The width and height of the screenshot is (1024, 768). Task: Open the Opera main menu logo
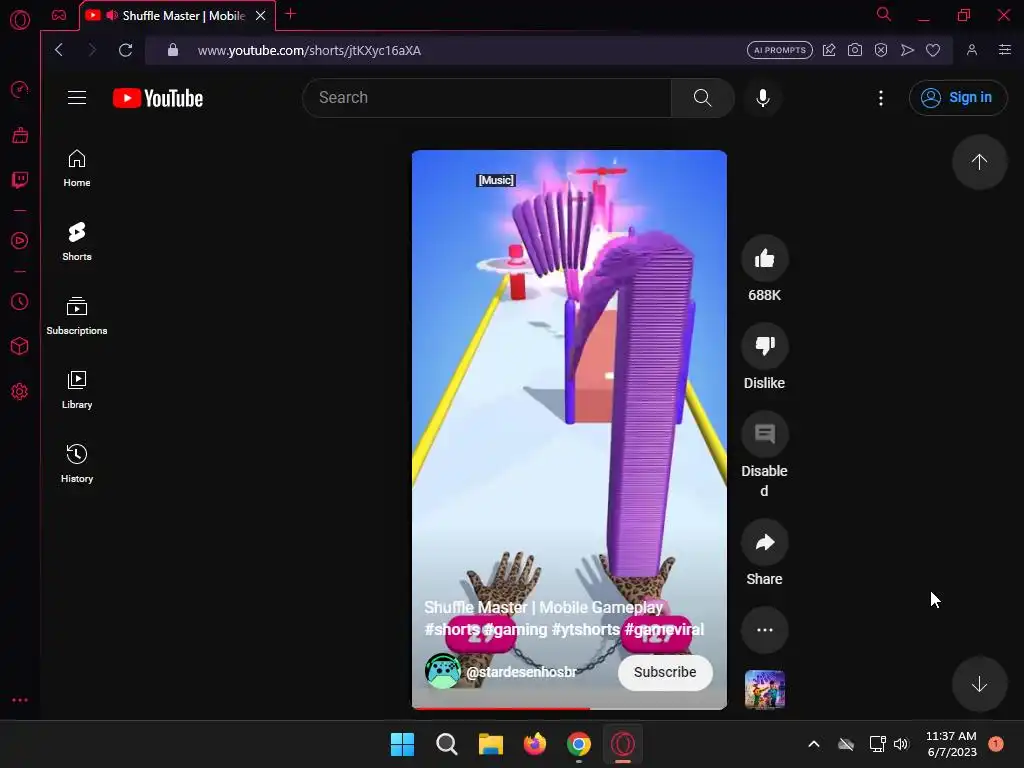click(x=20, y=20)
